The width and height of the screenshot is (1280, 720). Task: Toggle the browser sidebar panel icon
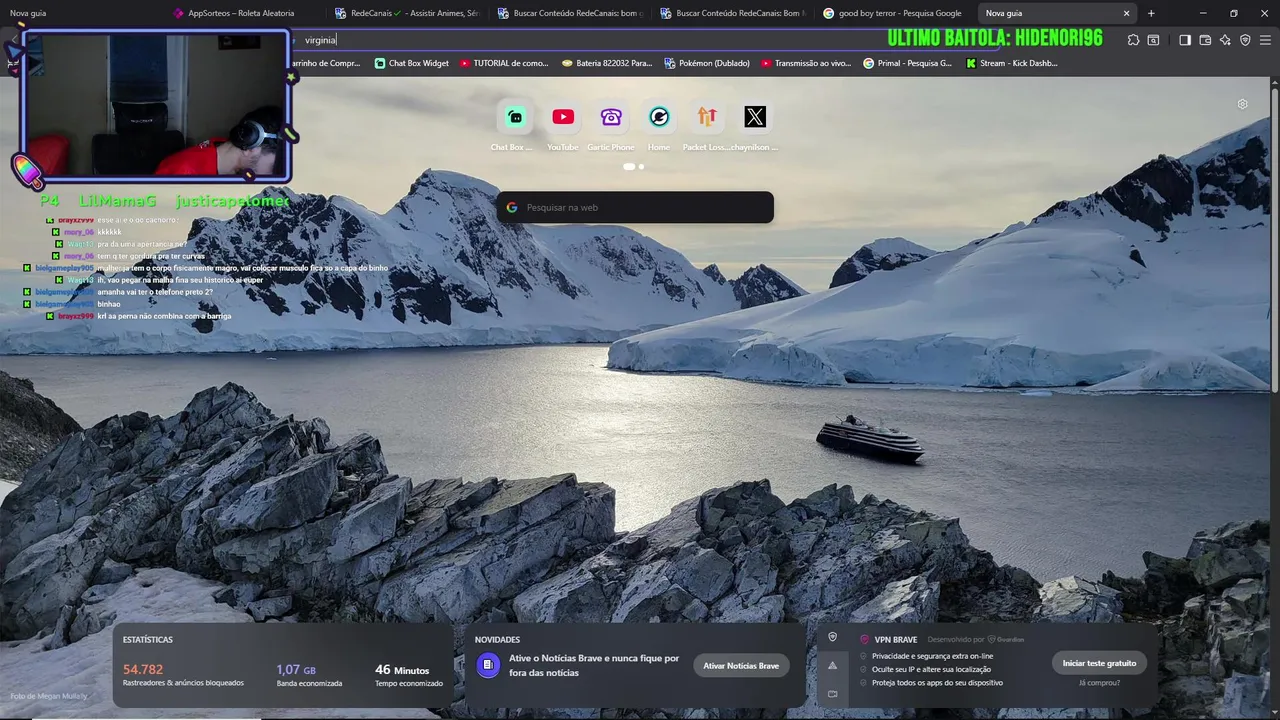point(1185,40)
